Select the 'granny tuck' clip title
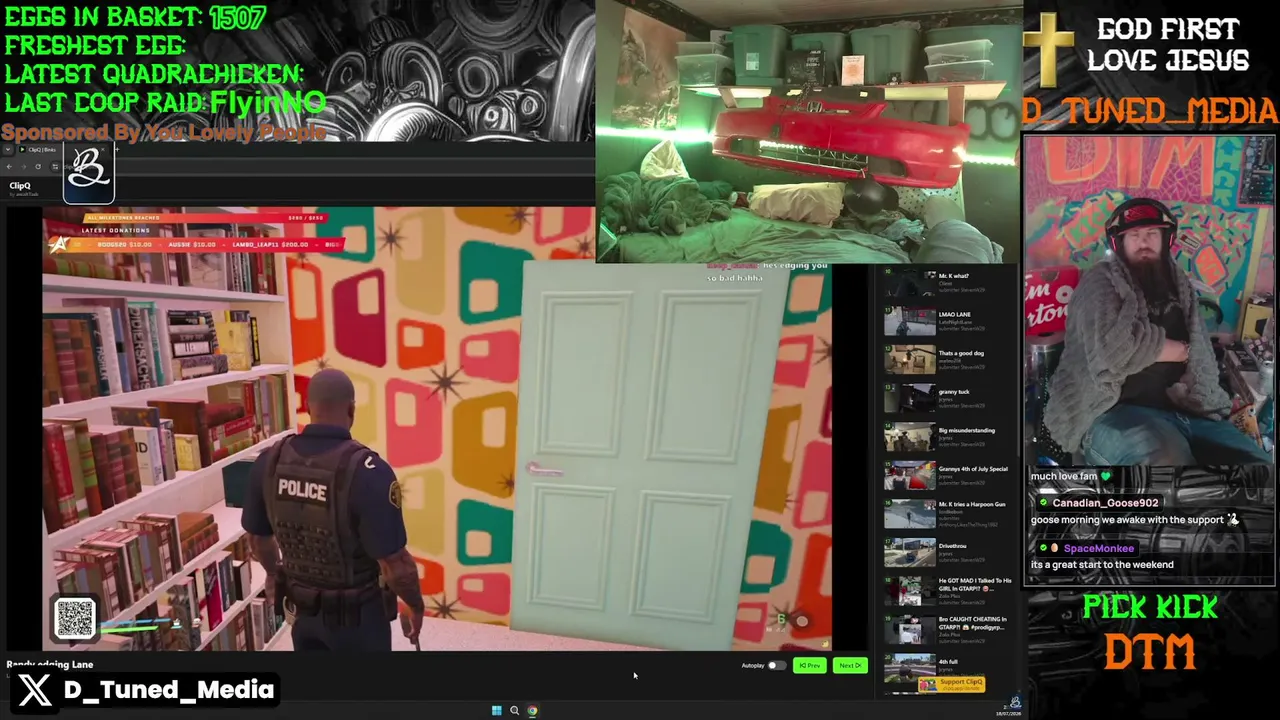Viewport: 1280px width, 720px height. pyautogui.click(x=954, y=392)
